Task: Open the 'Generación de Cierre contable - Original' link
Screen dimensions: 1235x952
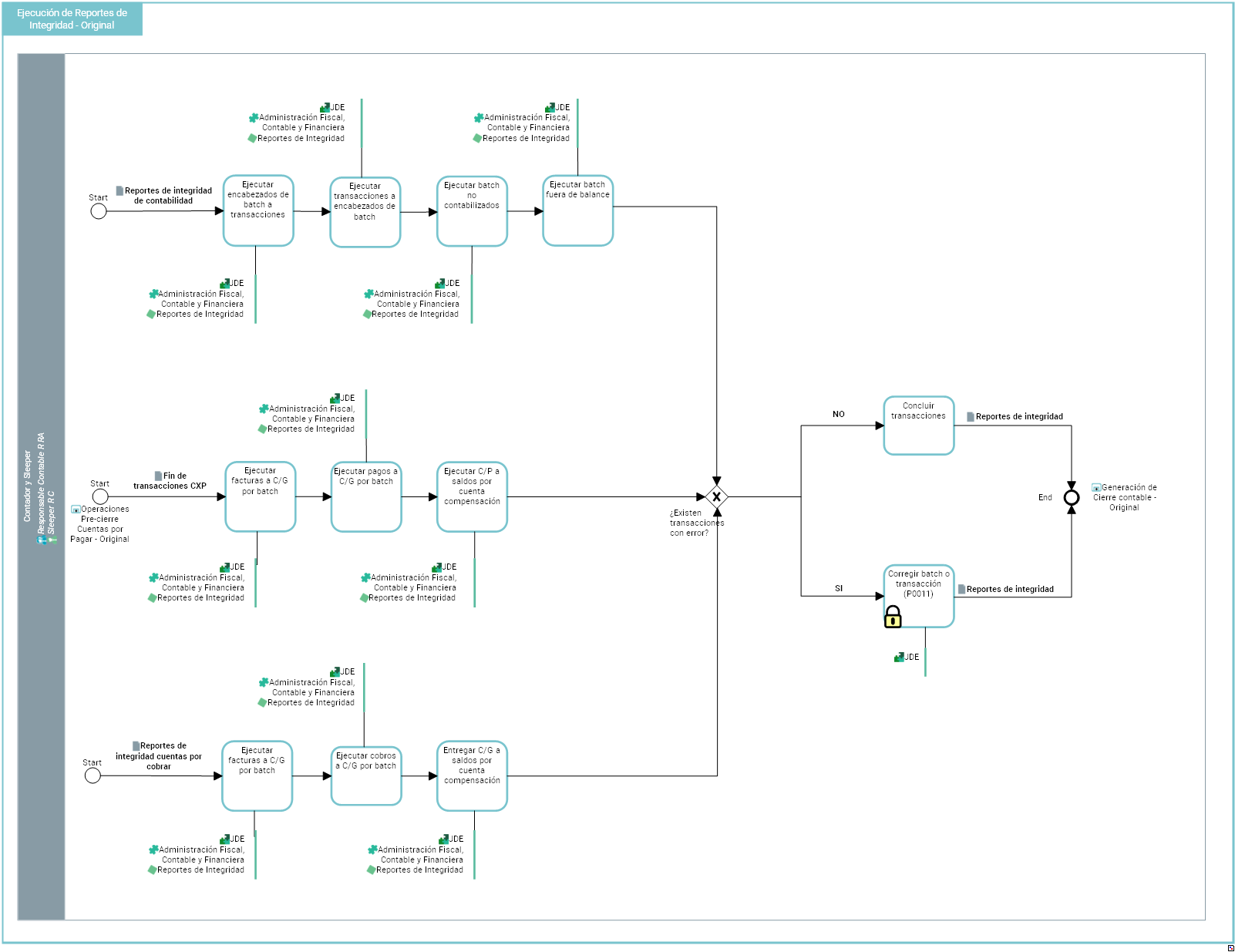Action: 1124,497
